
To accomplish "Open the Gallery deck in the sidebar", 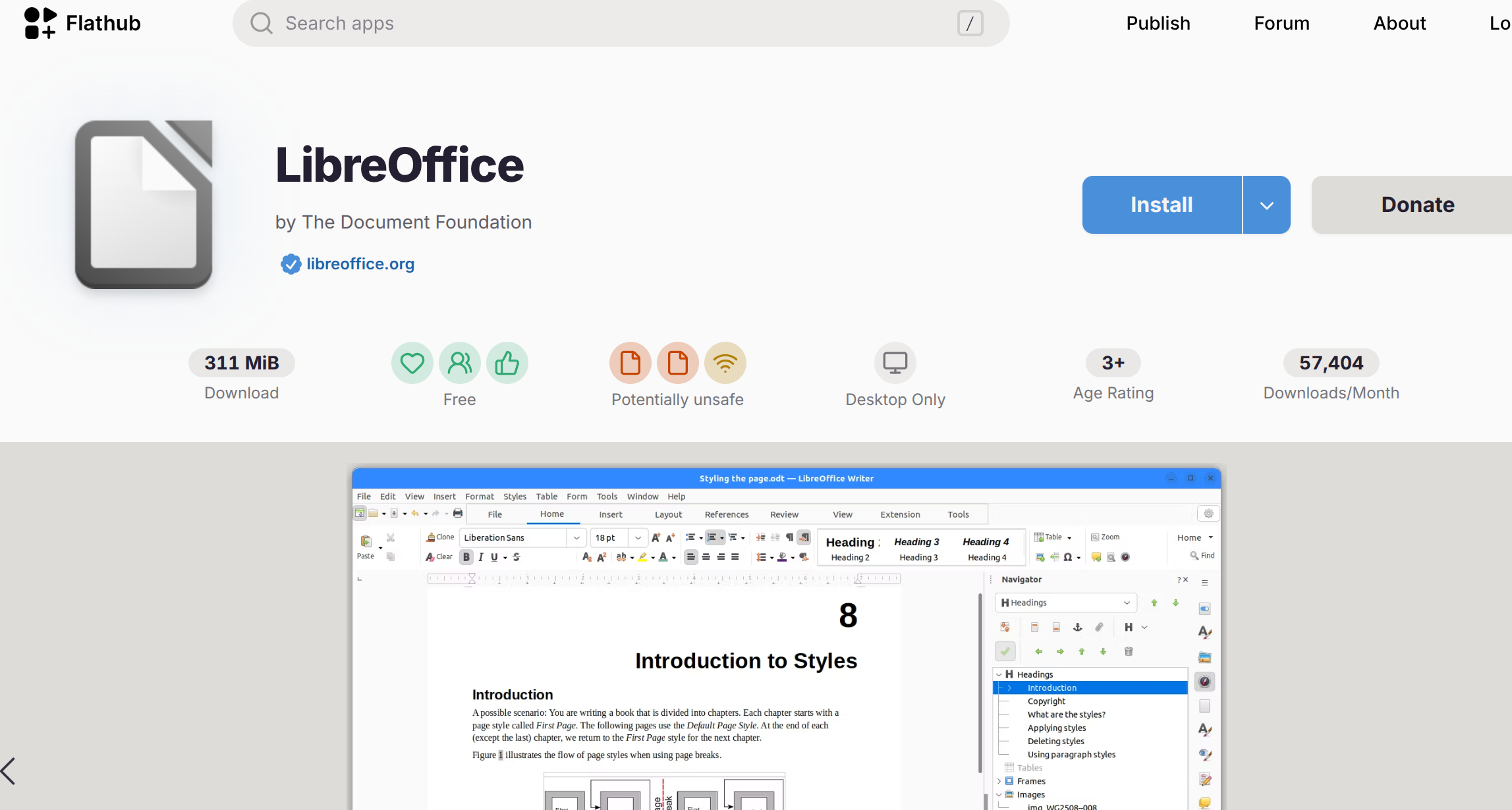I will [1205, 657].
